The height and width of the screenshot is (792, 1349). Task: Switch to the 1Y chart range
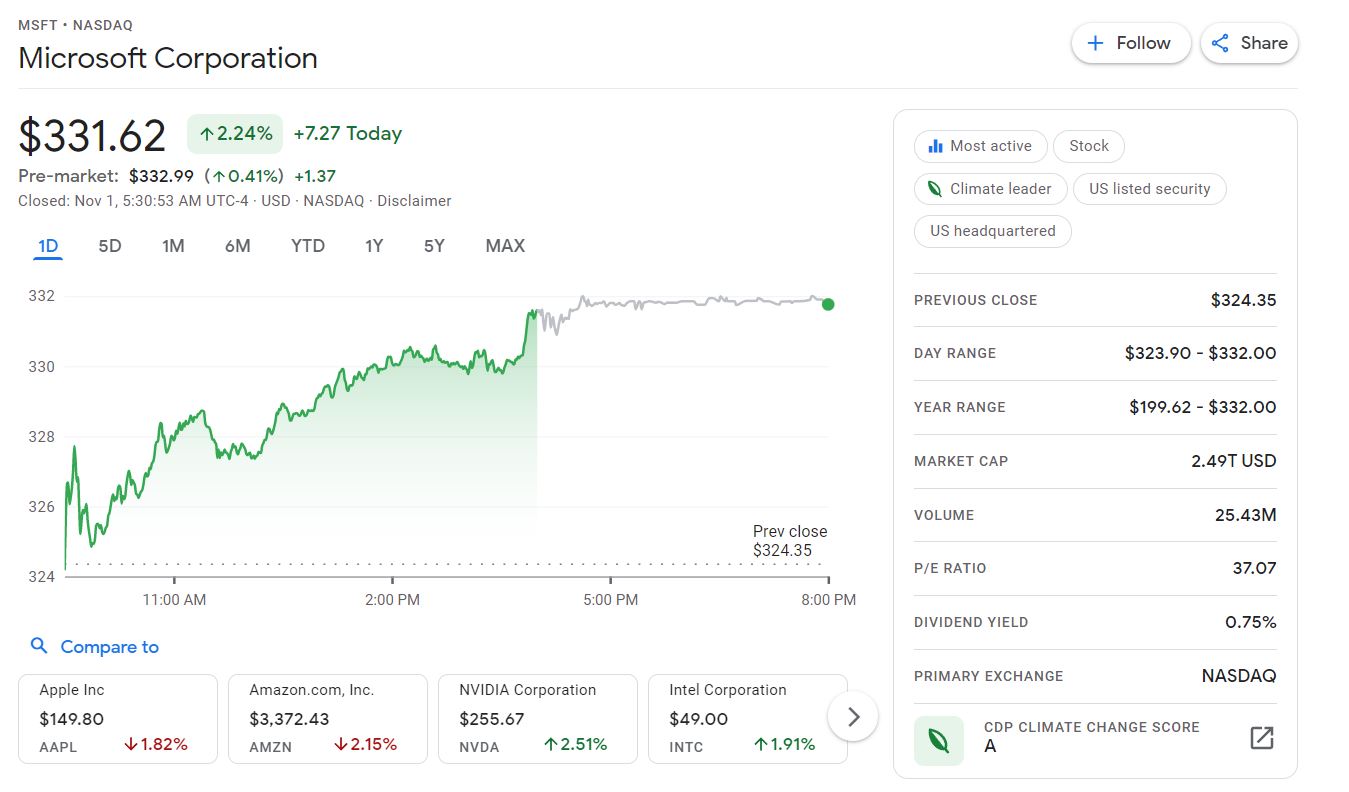tap(374, 246)
